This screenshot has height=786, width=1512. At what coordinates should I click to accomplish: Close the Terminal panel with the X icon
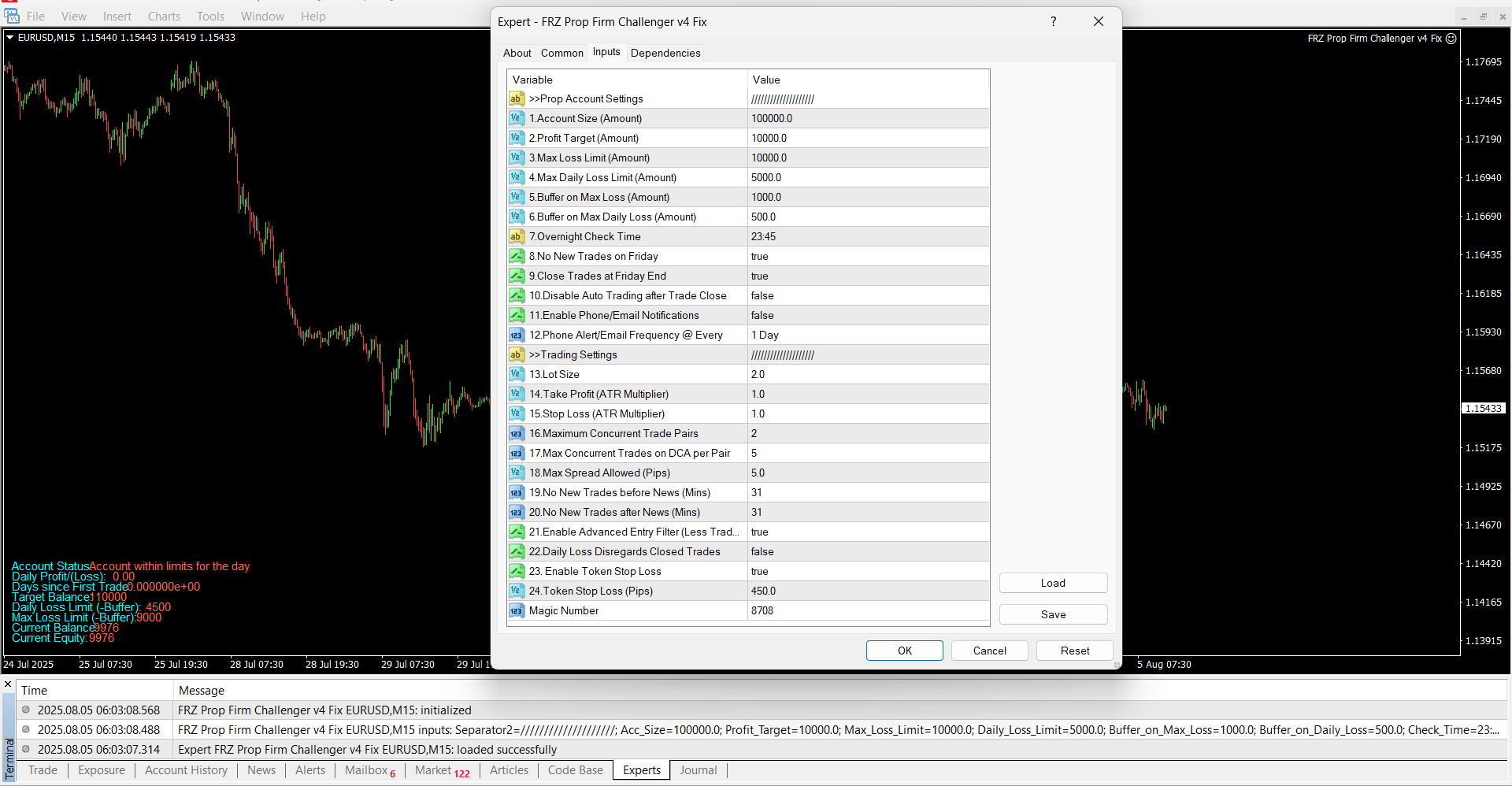8,684
